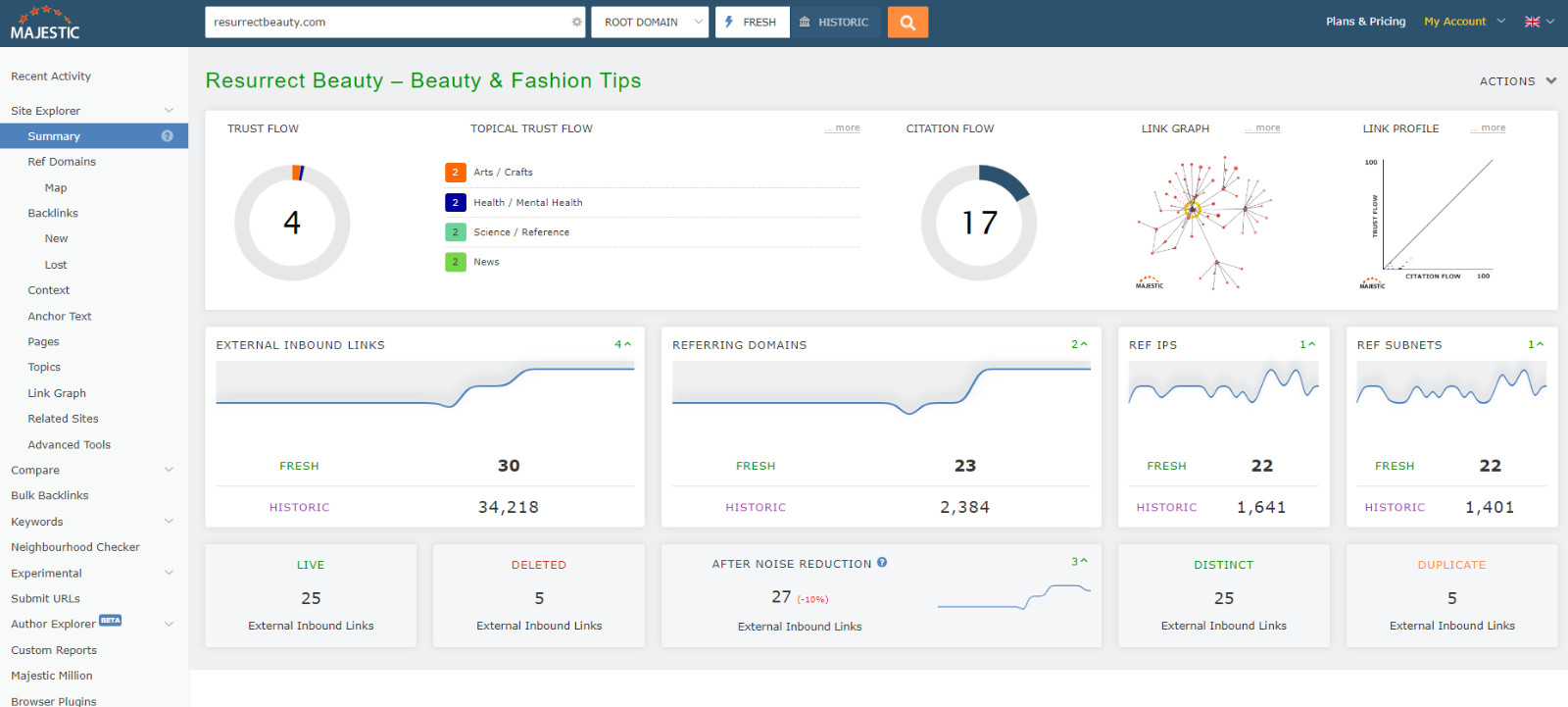Click the Arts / Crafts topic score badge
The height and width of the screenshot is (707, 1568).
455,173
